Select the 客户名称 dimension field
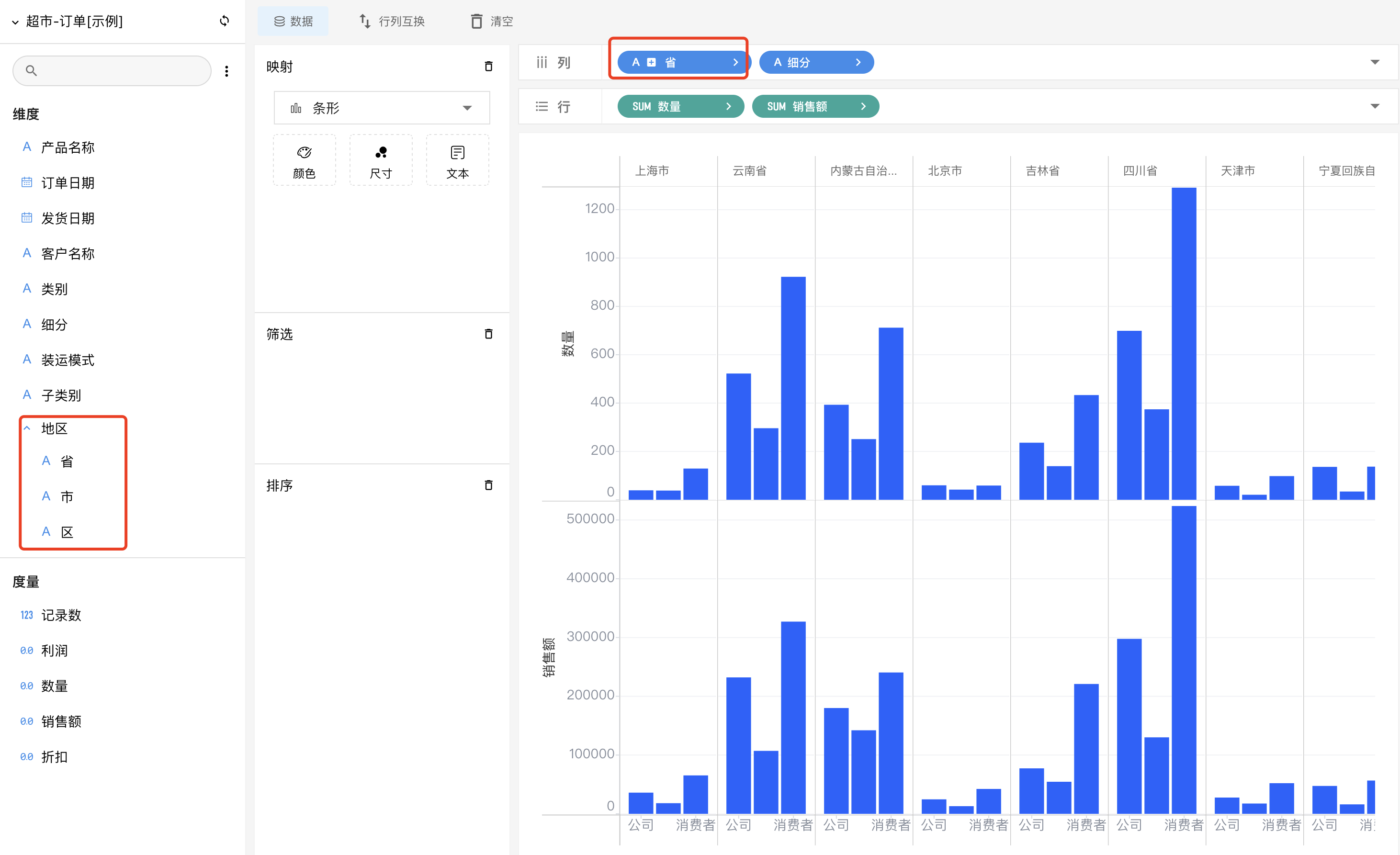The image size is (1400, 855). (68, 254)
